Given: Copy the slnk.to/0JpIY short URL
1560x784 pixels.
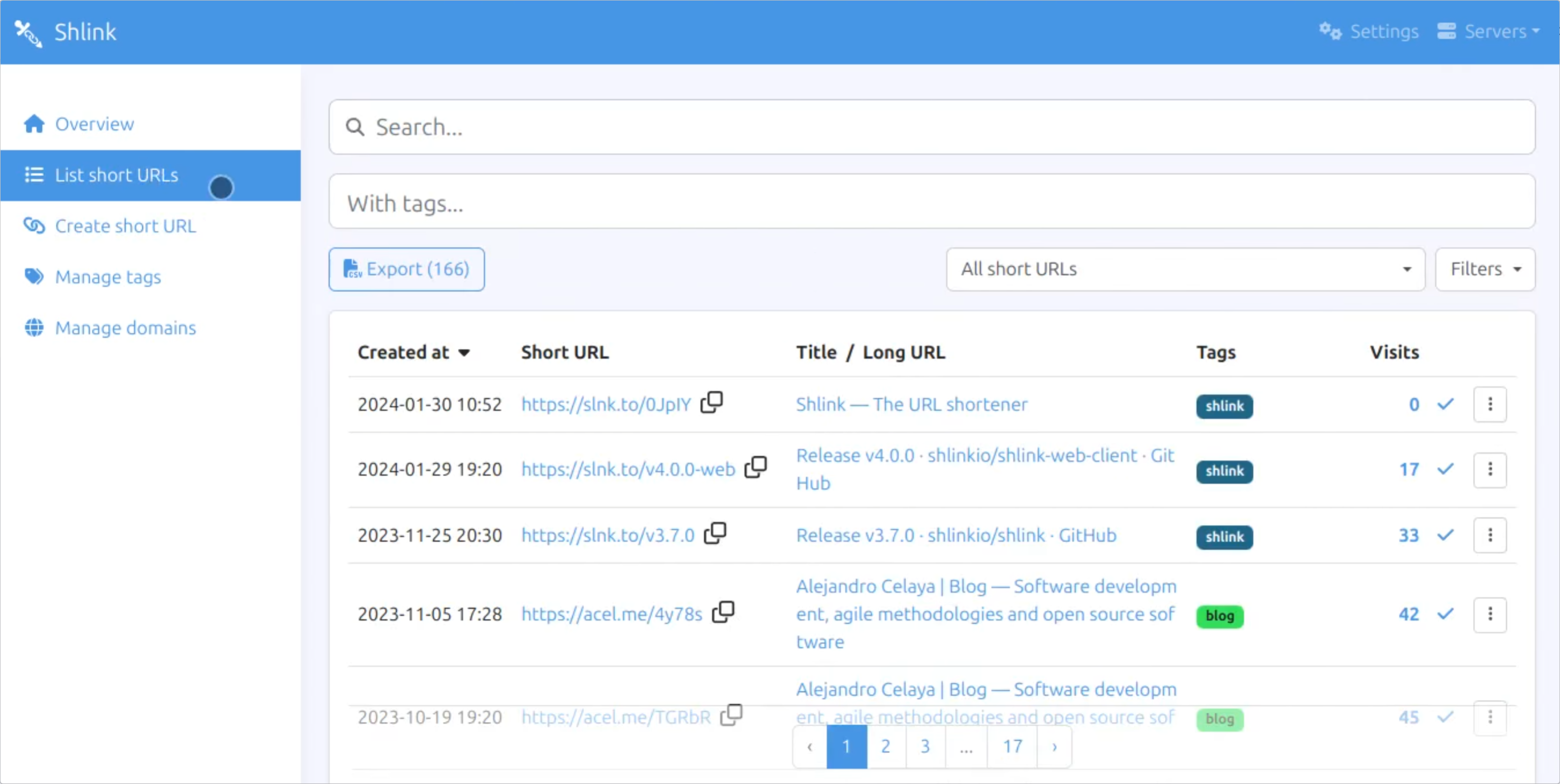Looking at the screenshot, I should tap(712, 403).
